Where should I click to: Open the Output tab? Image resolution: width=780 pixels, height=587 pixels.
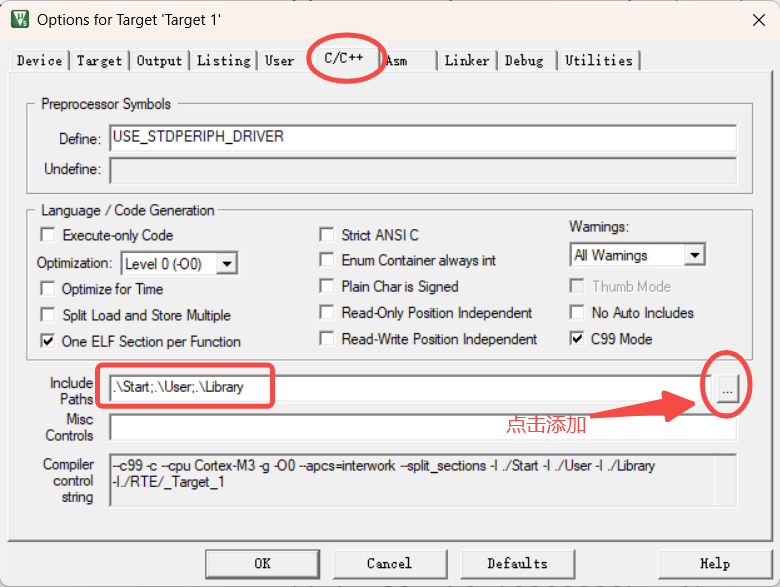tap(159, 61)
